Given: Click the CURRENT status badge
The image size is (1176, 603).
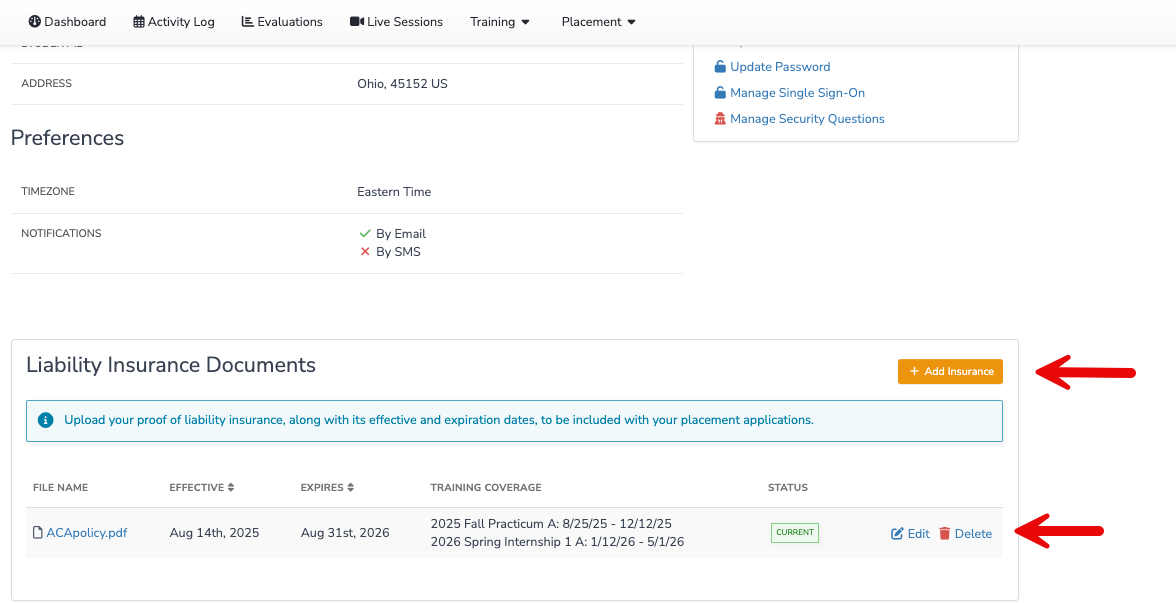Looking at the screenshot, I should click(795, 532).
